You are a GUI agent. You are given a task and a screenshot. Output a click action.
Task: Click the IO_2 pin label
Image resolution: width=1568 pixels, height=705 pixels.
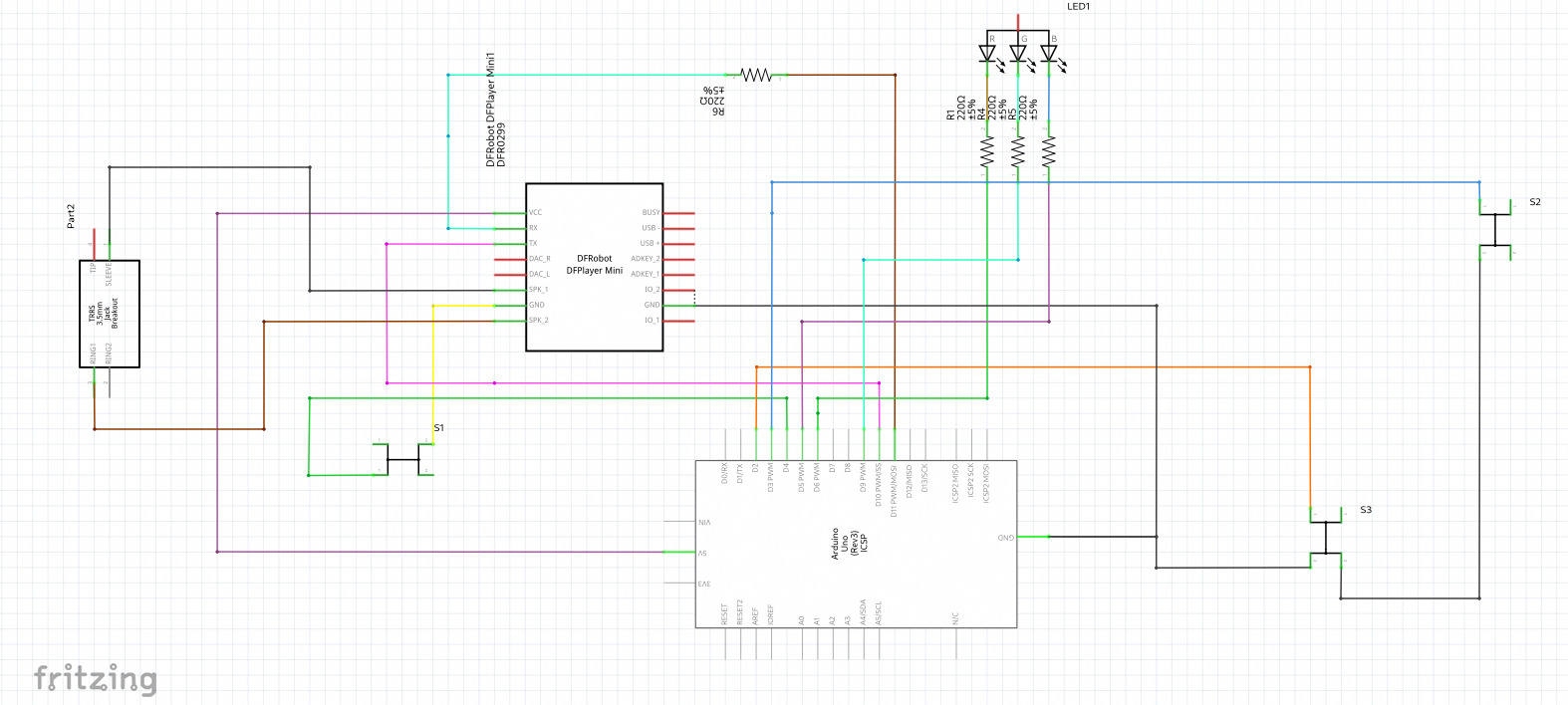coord(653,290)
